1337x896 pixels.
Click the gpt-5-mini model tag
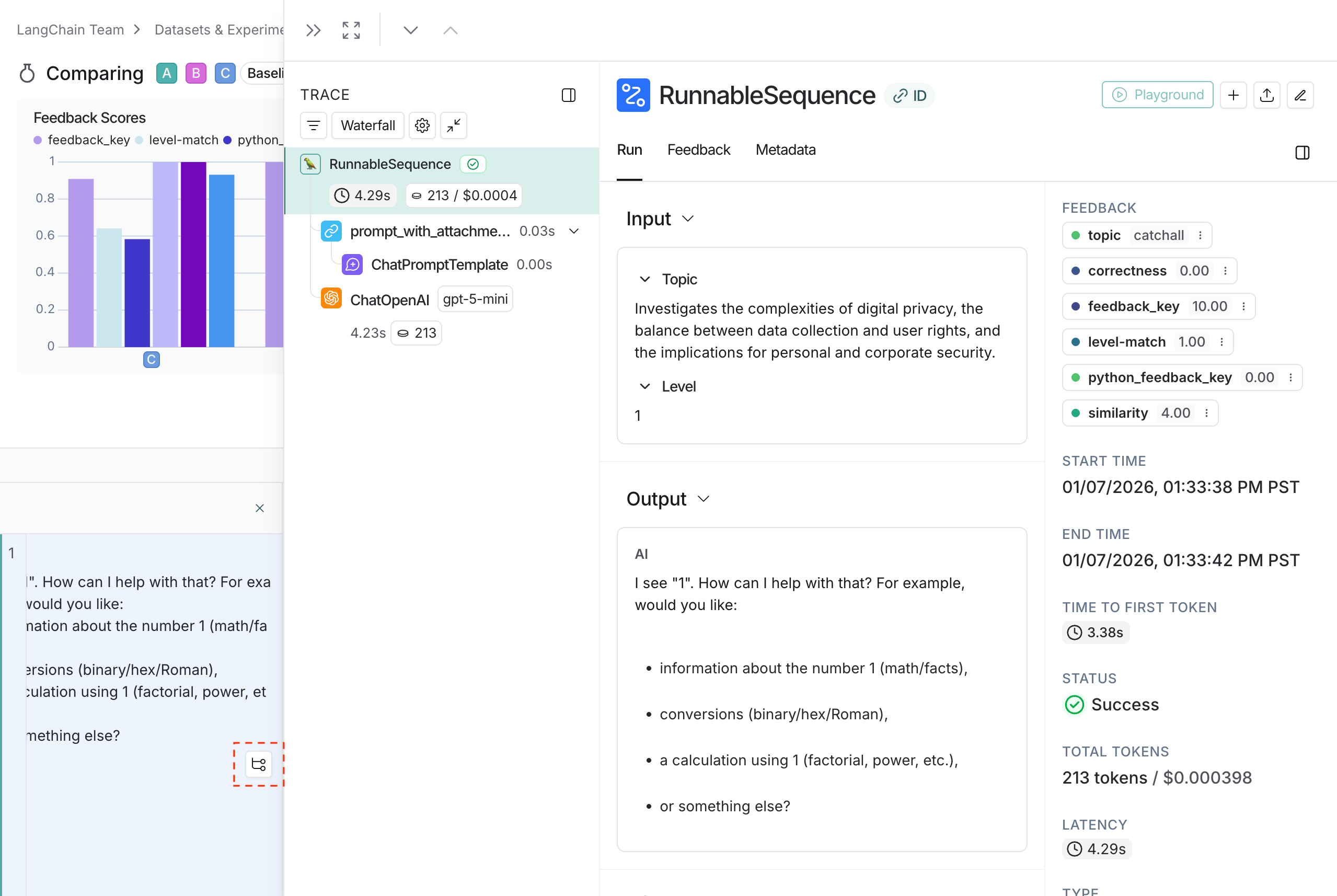[x=476, y=300]
